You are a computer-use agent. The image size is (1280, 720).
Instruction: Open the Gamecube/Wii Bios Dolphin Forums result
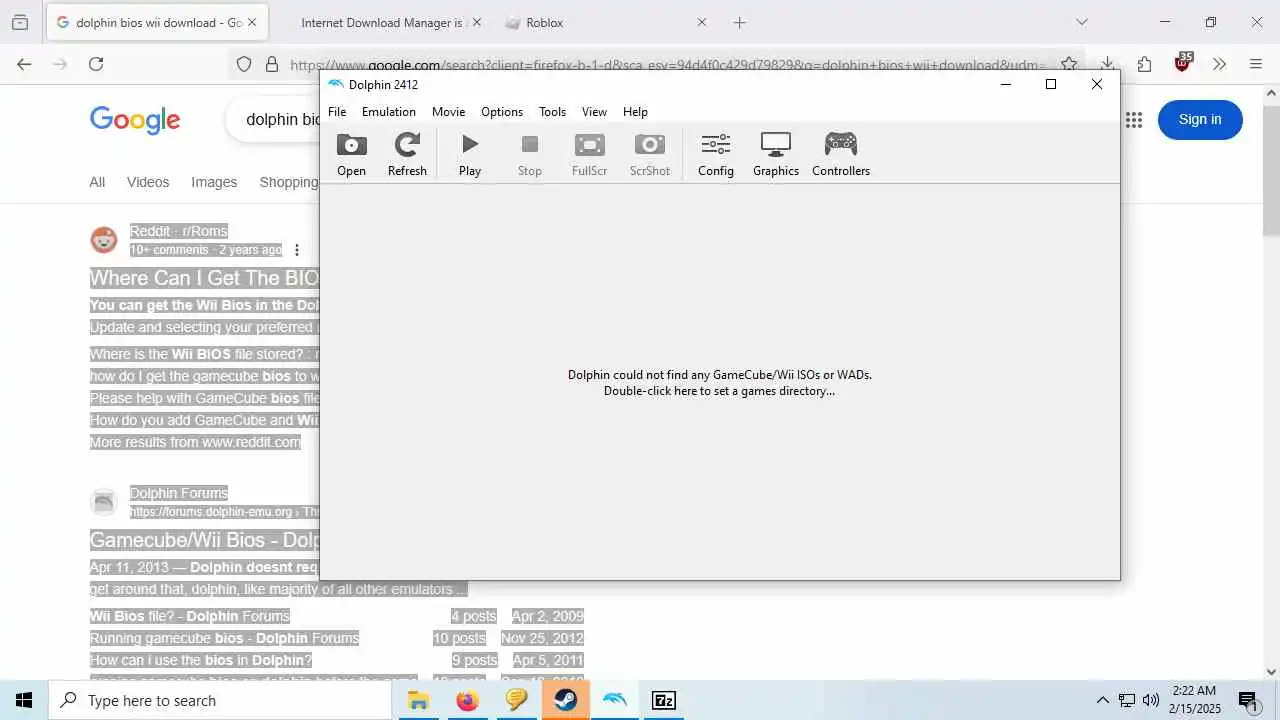point(204,540)
